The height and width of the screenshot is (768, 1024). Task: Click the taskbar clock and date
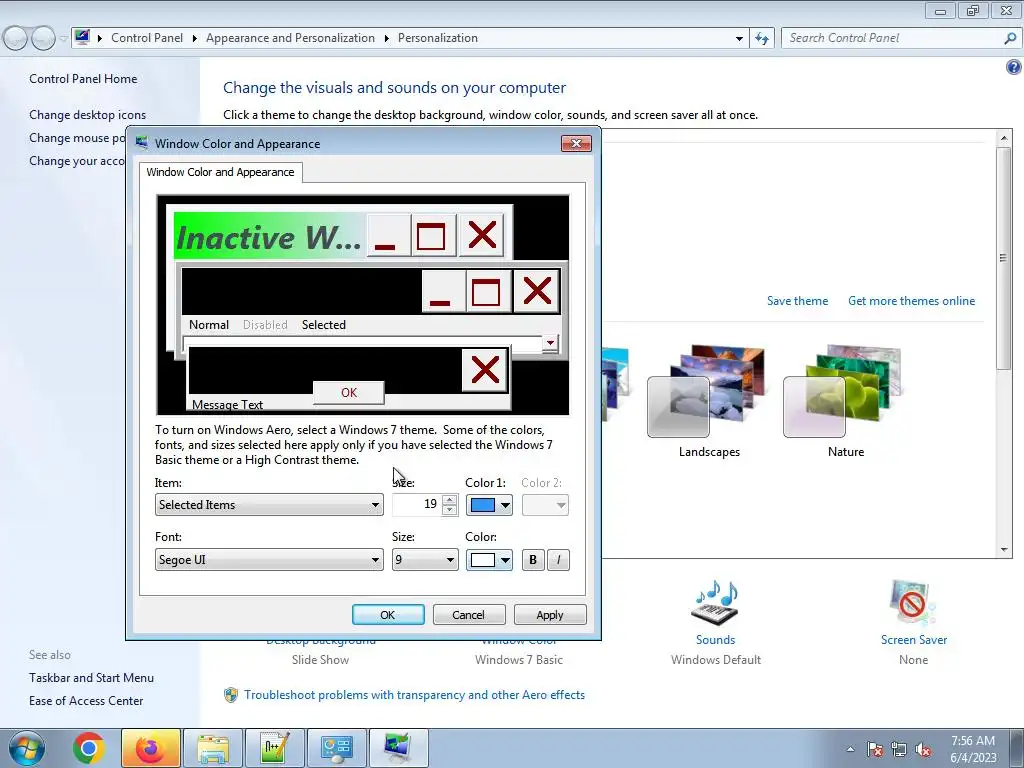click(973, 749)
